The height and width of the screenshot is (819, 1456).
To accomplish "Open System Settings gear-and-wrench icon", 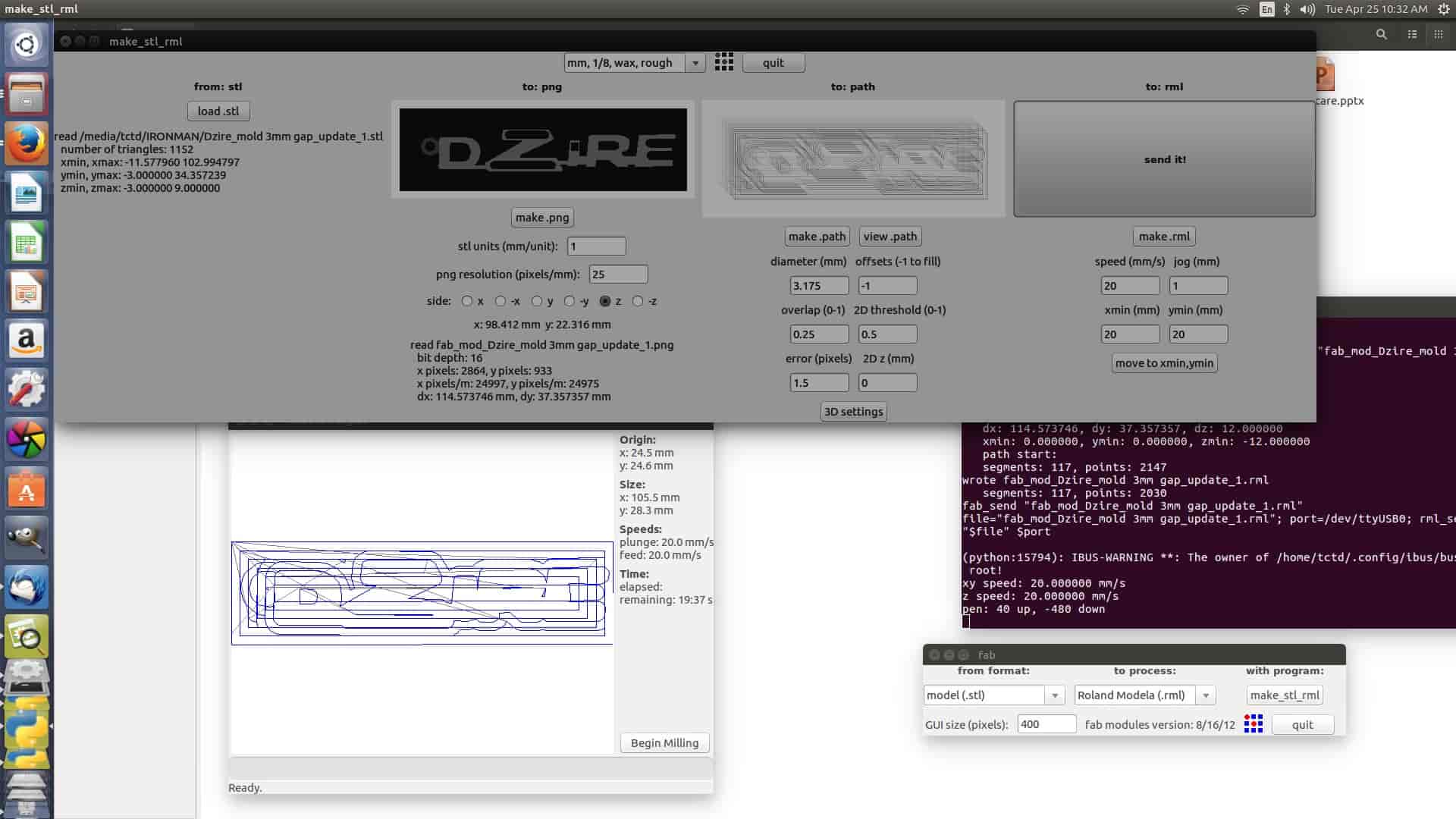I will click(x=27, y=390).
